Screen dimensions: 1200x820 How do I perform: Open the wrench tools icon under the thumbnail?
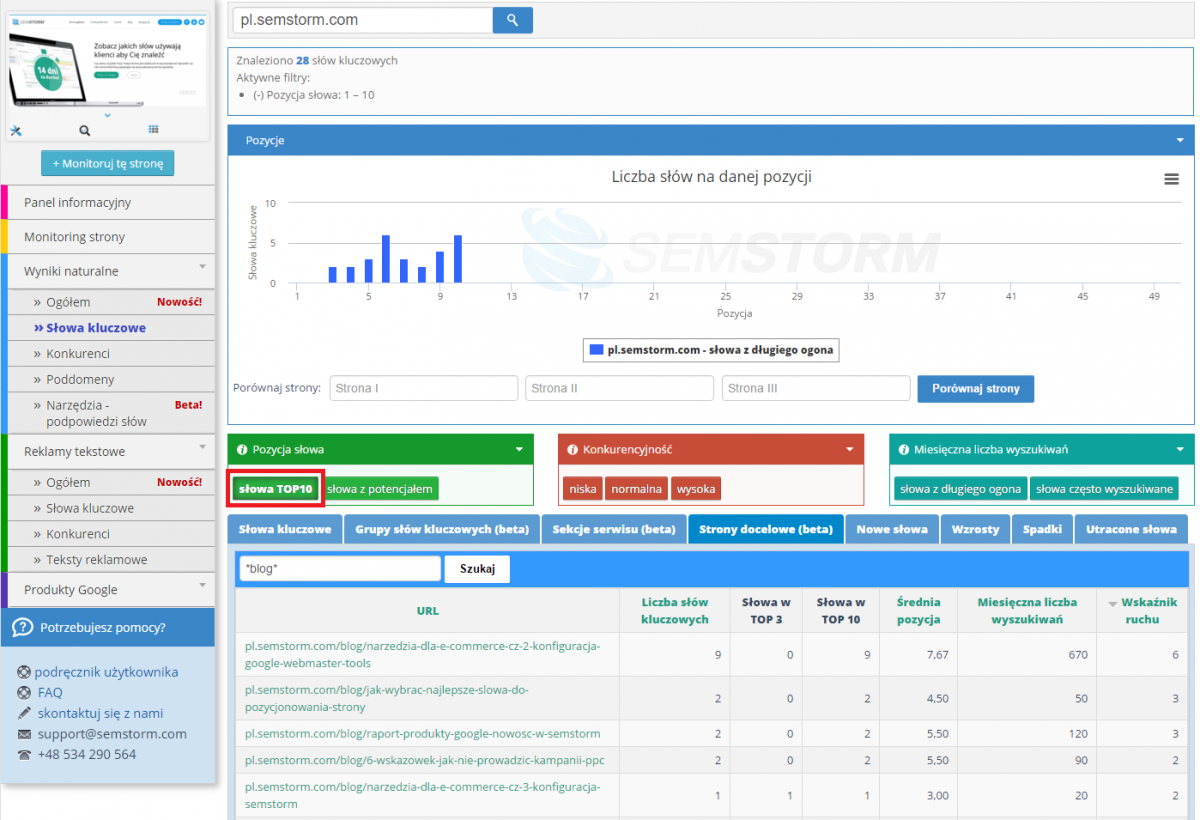tap(15, 130)
